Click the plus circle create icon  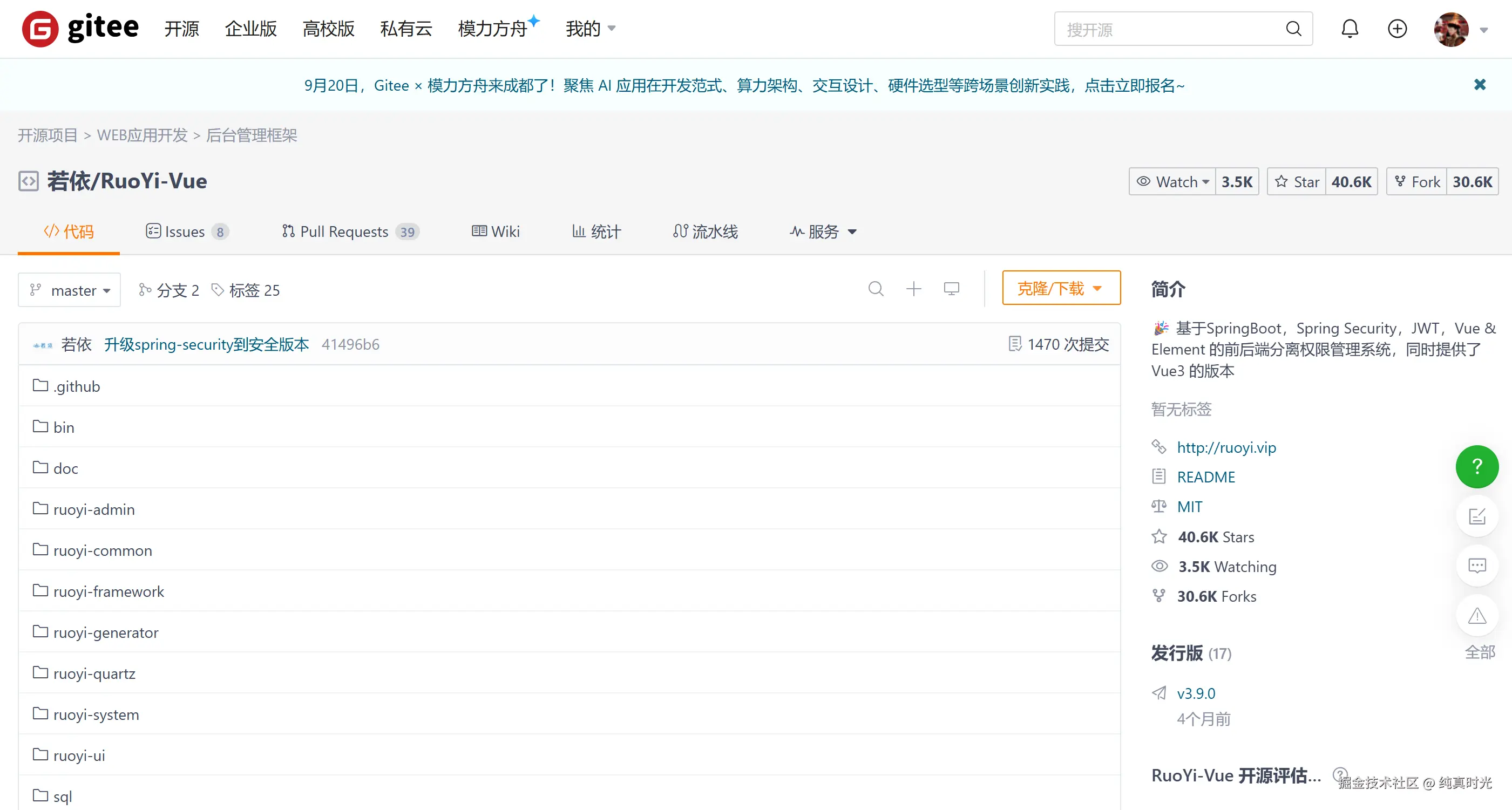(1397, 29)
